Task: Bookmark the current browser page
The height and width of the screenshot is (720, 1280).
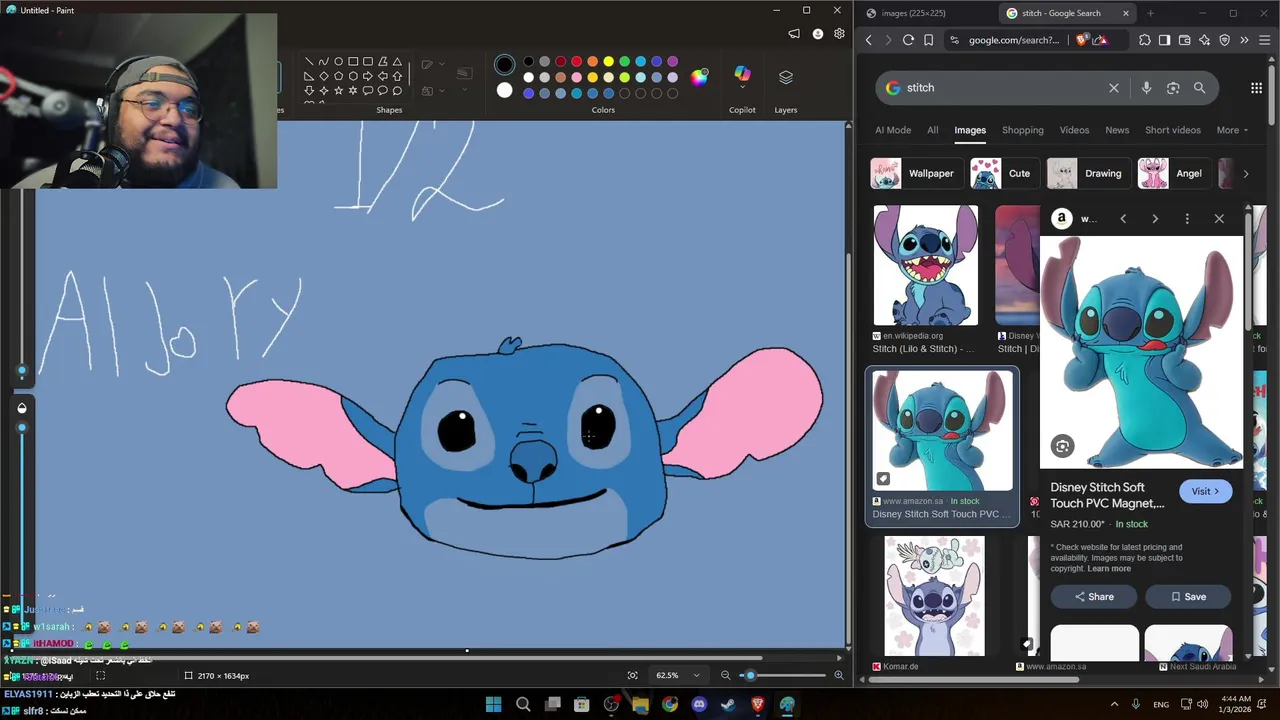Action: click(928, 40)
